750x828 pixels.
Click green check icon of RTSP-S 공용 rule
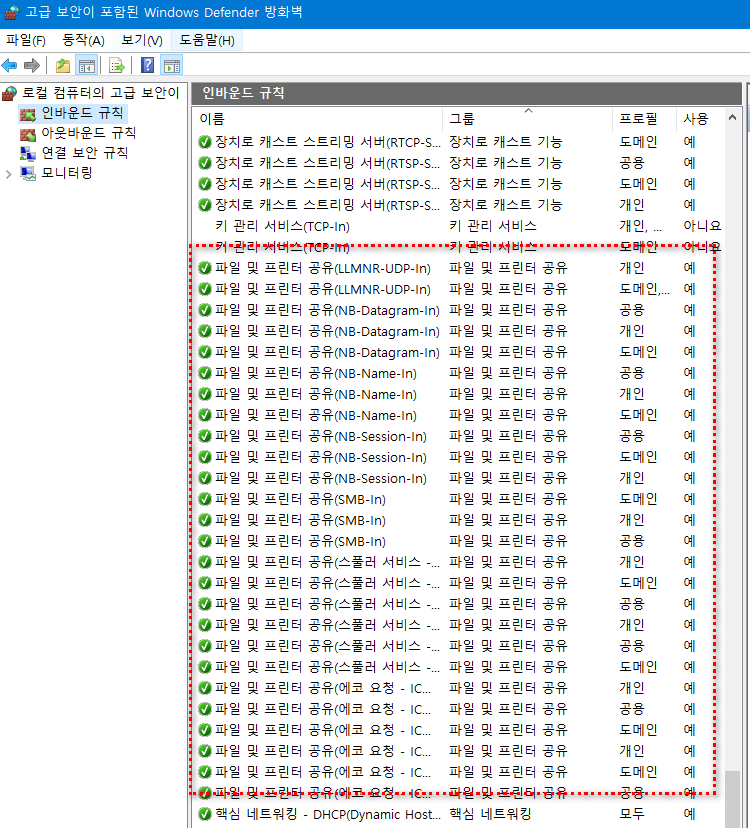(x=204, y=163)
